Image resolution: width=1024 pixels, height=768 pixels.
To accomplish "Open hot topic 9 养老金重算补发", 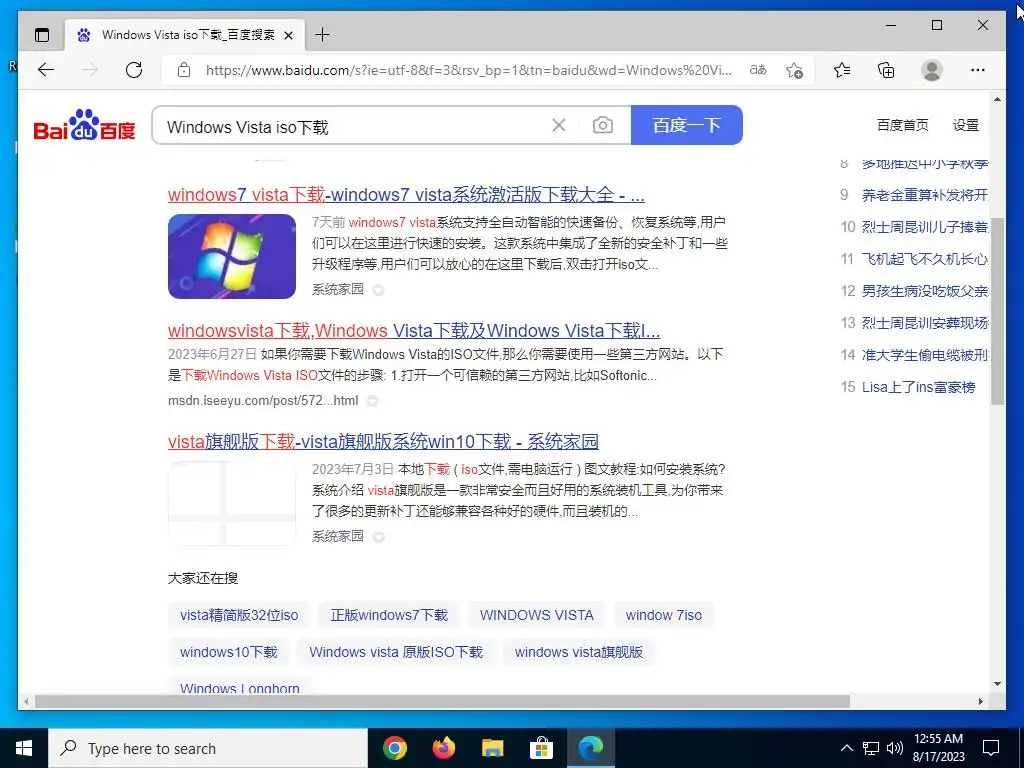I will (924, 195).
